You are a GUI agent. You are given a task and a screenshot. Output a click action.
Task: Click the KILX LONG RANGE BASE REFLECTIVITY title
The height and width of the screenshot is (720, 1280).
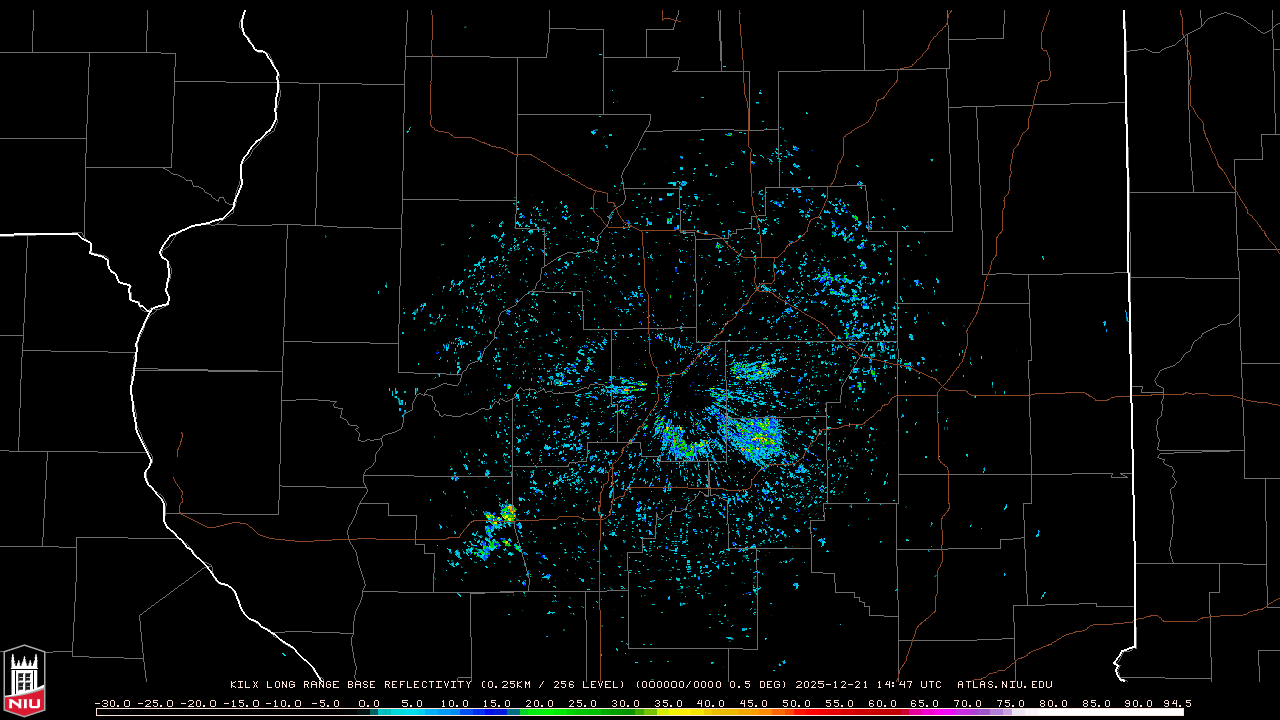pyautogui.click(x=350, y=685)
